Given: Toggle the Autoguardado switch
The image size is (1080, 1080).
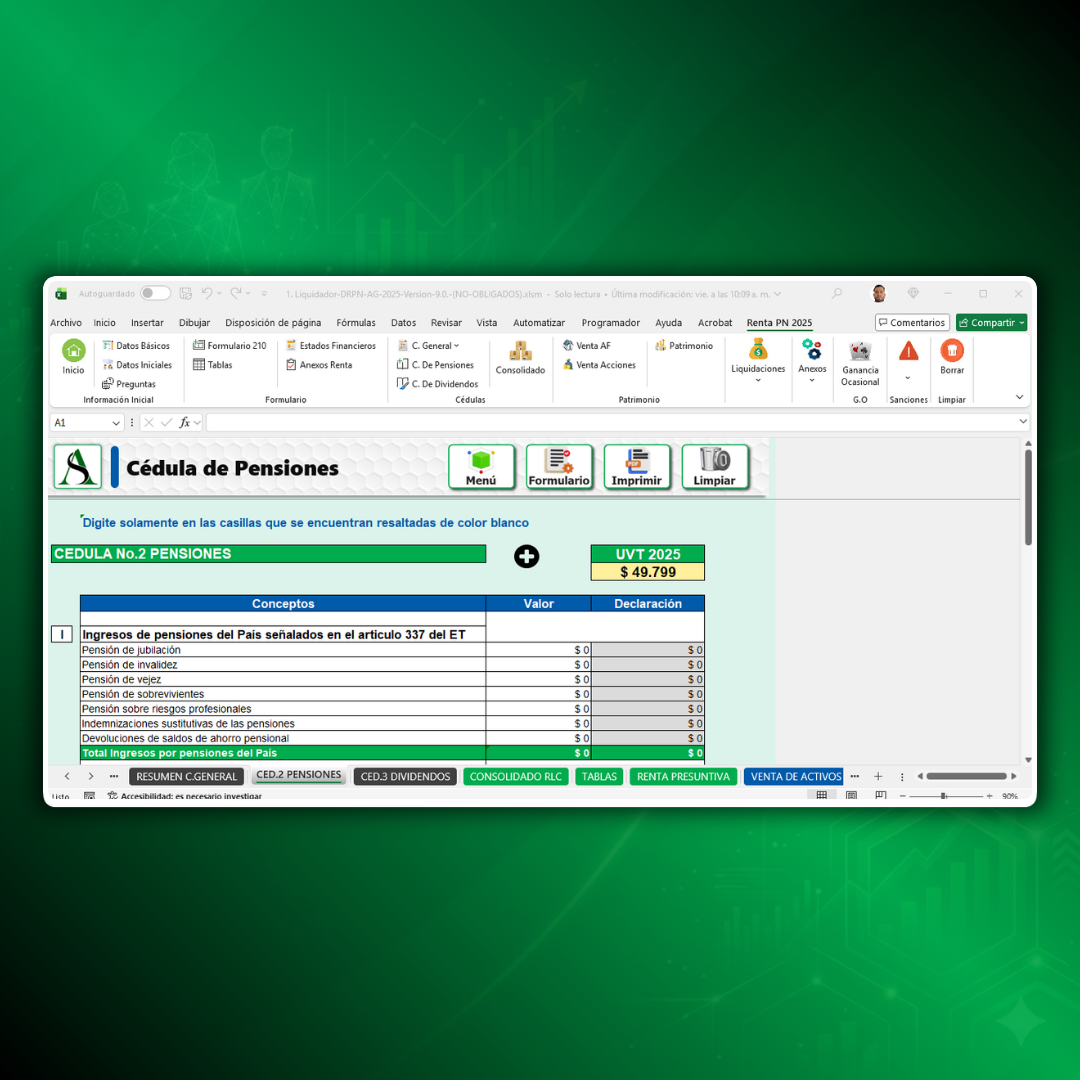Looking at the screenshot, I should coord(155,294).
